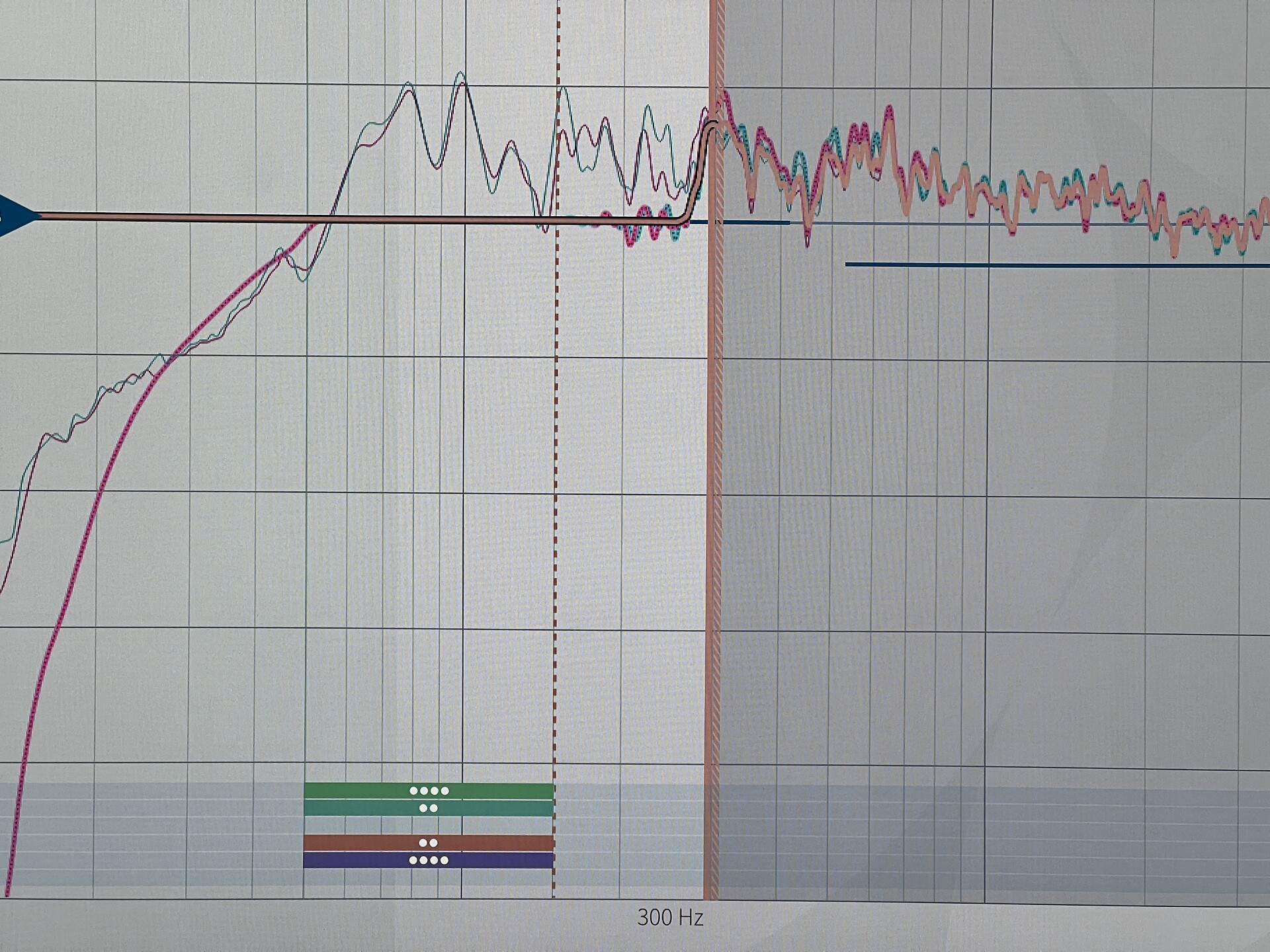The image size is (1270, 952).
Task: Click the 300 Hz frequency label
Action: [669, 918]
